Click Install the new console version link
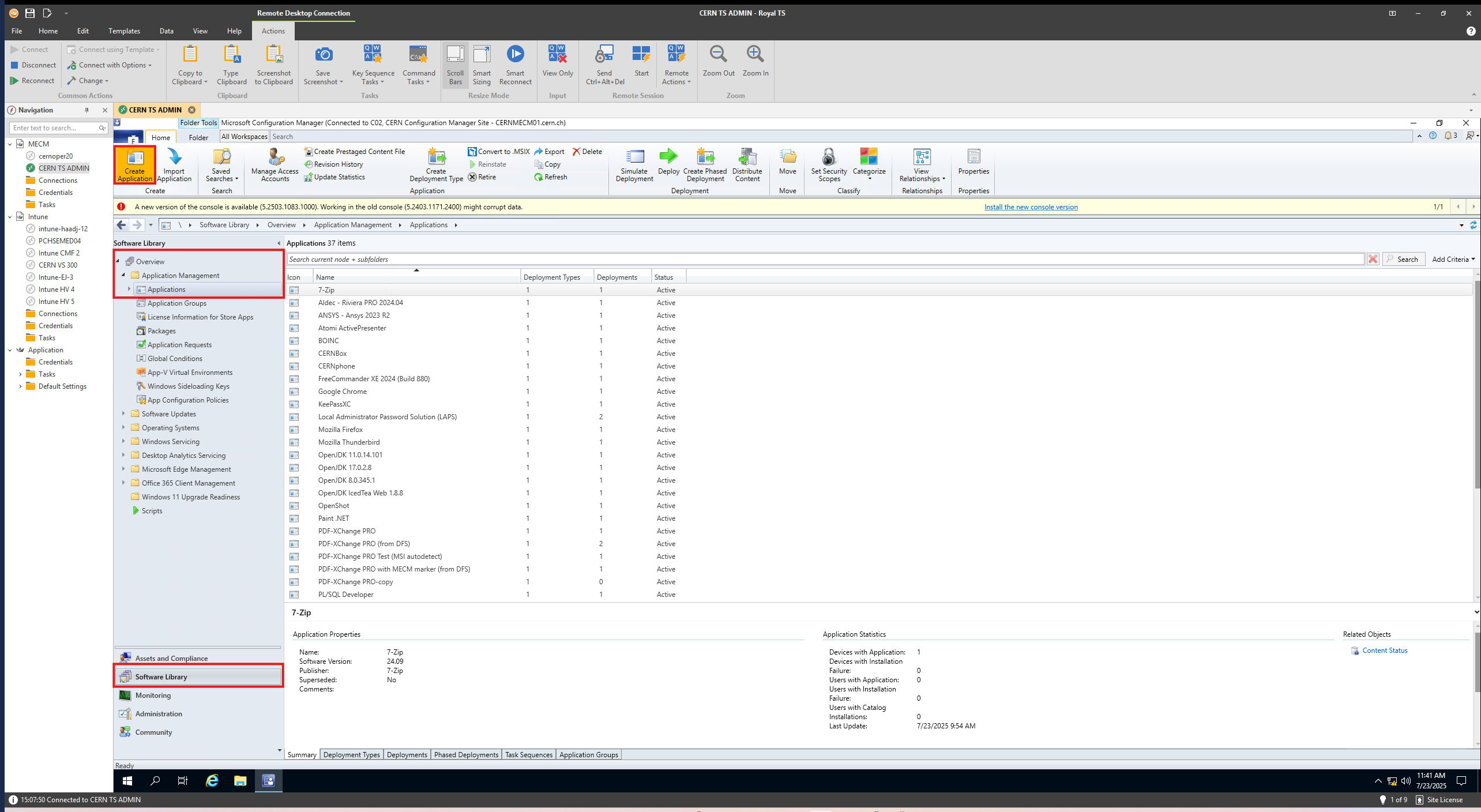The image size is (1481, 812). 1031,207
